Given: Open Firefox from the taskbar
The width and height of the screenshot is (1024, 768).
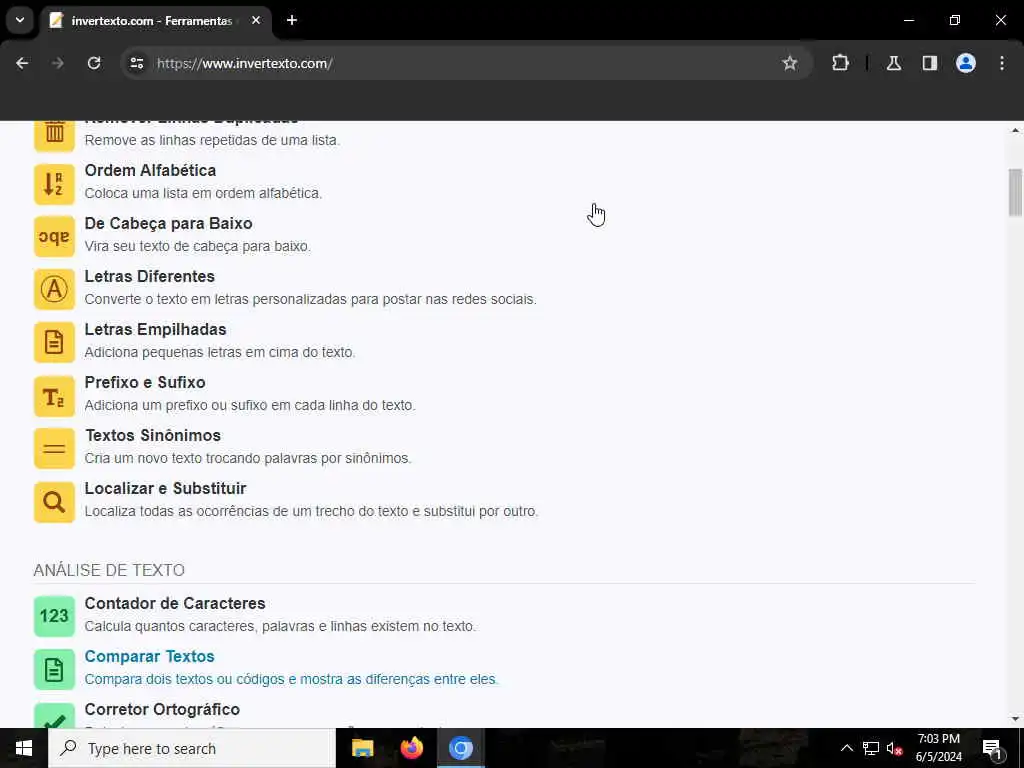Looking at the screenshot, I should click(x=411, y=748).
